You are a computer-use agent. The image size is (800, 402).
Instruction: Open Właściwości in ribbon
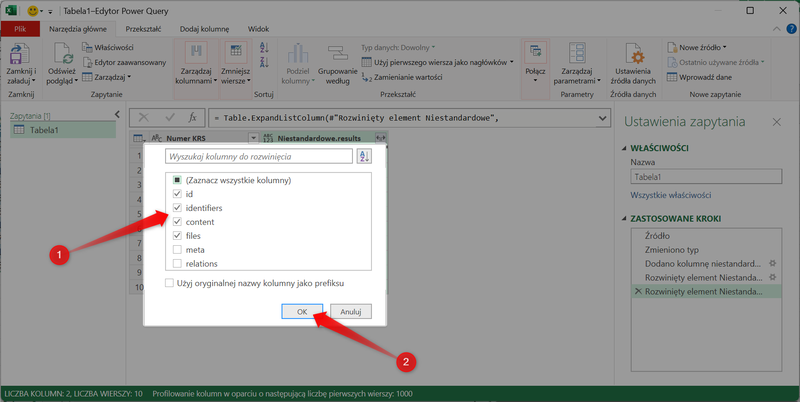click(108, 47)
